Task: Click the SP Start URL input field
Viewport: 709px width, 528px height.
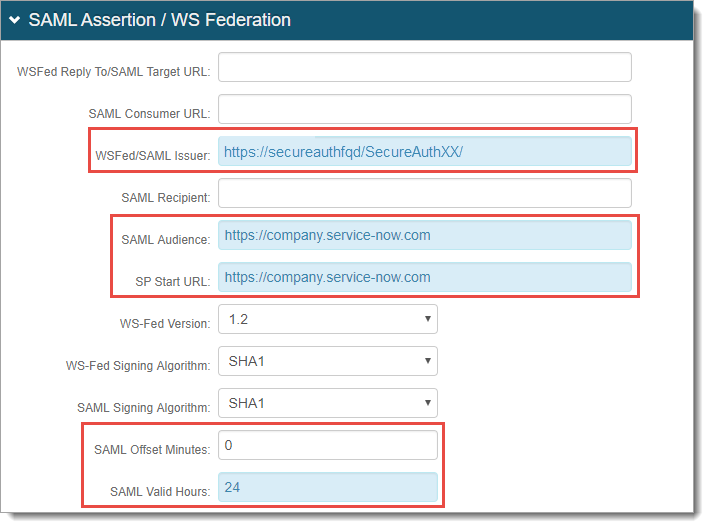Action: (x=424, y=277)
